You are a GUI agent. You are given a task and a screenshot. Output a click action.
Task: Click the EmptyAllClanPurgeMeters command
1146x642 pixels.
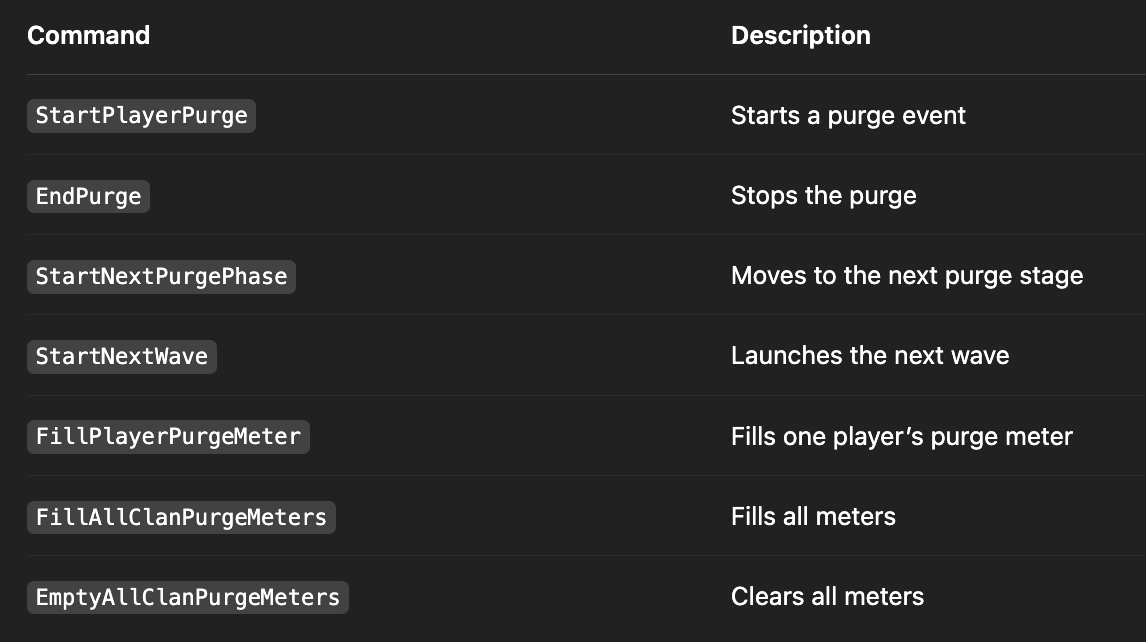188,597
